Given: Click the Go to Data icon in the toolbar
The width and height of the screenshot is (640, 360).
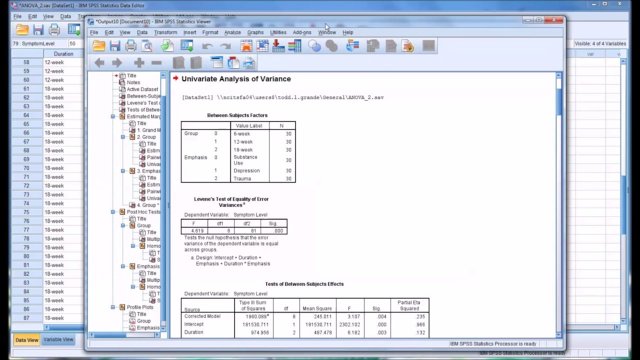Looking at the screenshot, I should tap(187, 46).
